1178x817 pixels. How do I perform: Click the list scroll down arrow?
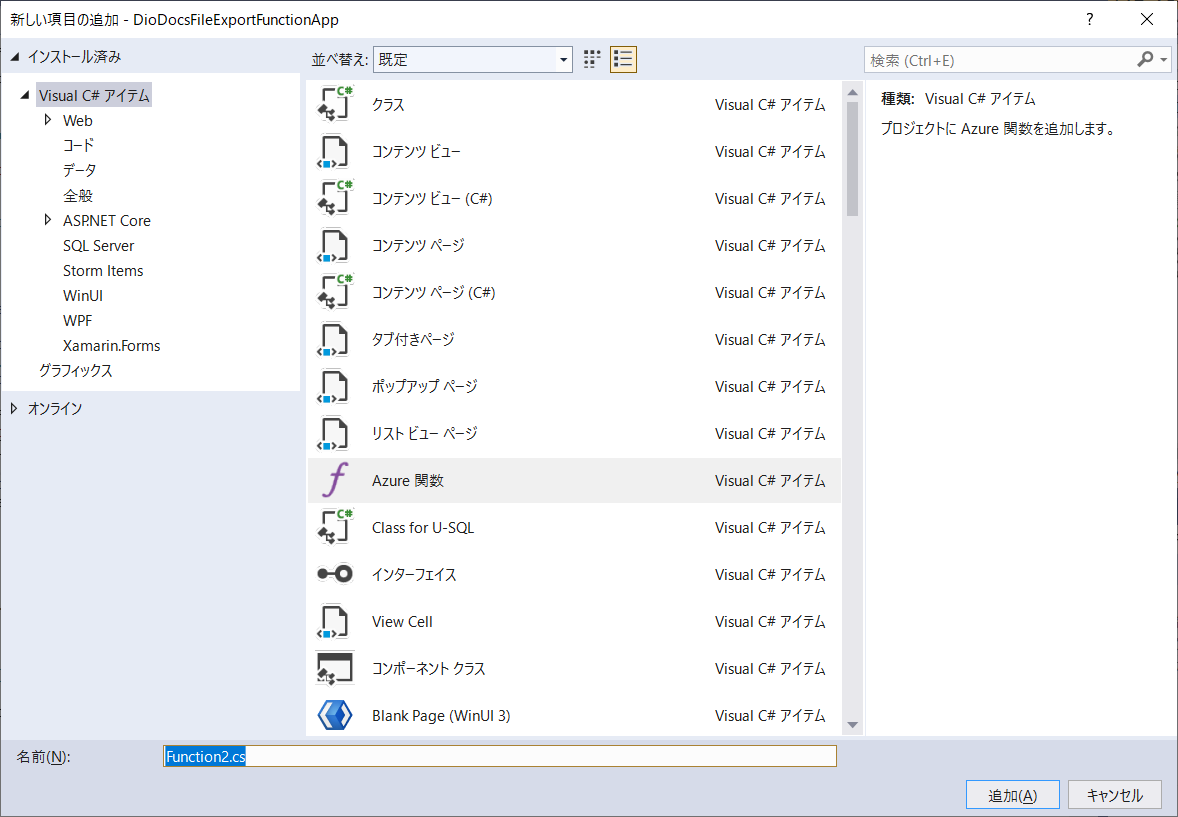(x=853, y=725)
